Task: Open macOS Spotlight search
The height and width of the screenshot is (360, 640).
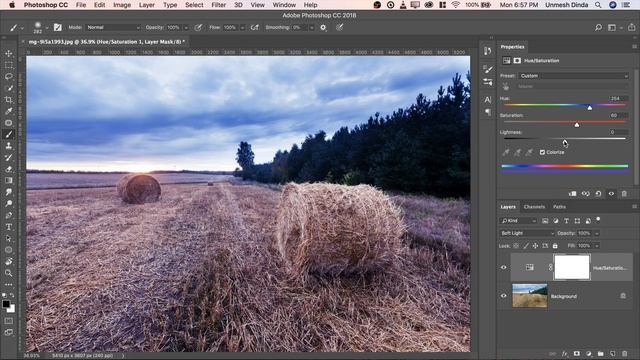Action: point(598,5)
